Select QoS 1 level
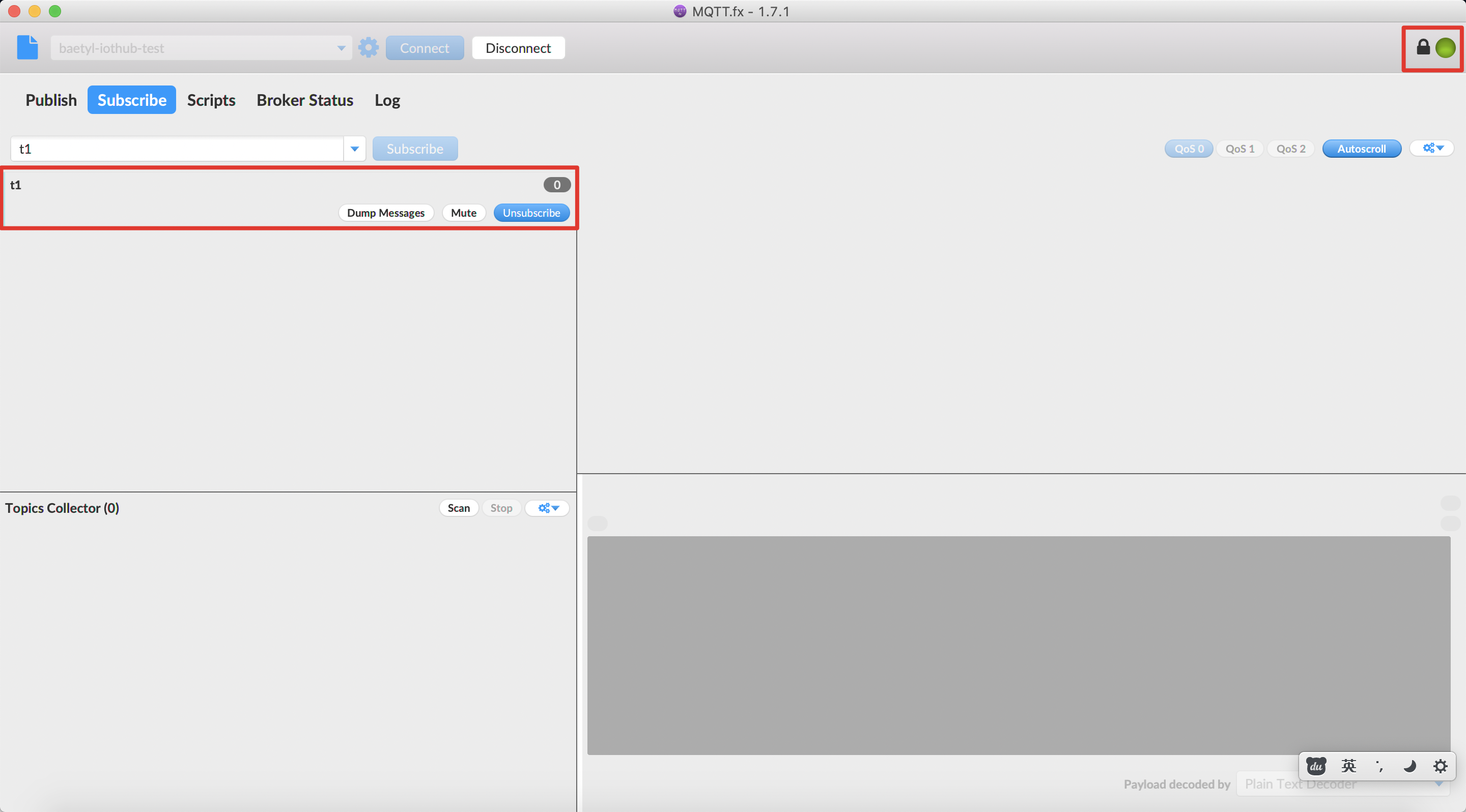 (x=1239, y=149)
